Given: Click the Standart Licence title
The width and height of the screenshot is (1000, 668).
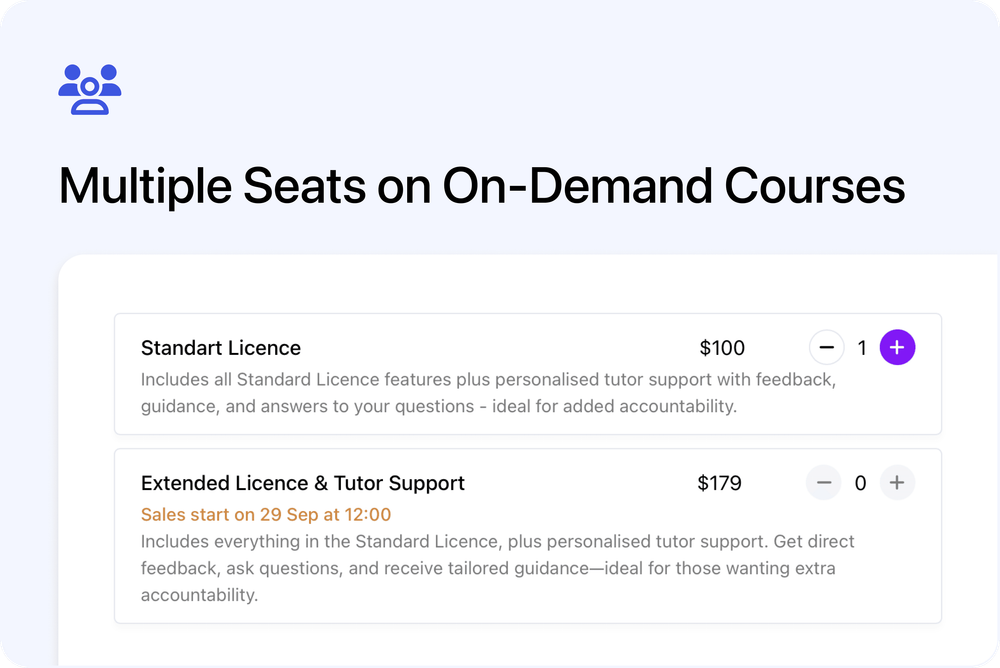Looking at the screenshot, I should tap(221, 347).
